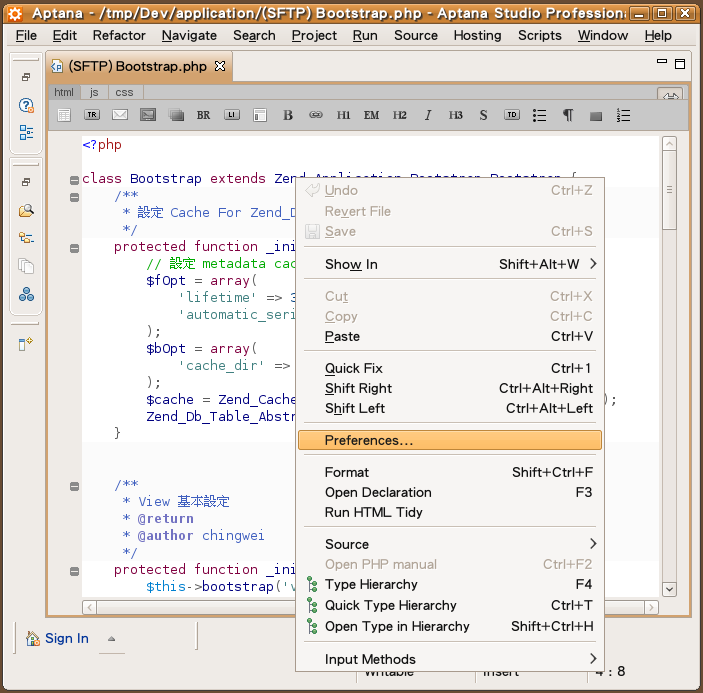Open the stacked pages icon in the sidebar
The width and height of the screenshot is (703, 693).
coord(26,266)
